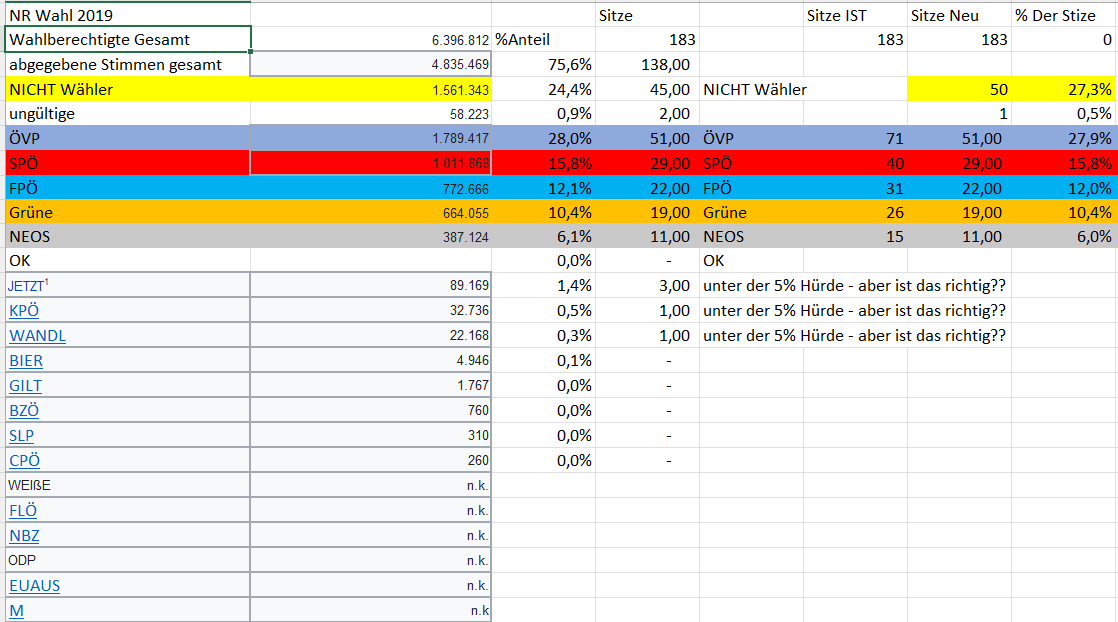Select the 27,3% non-voter seat share cell
The image size is (1118, 622).
tap(1064, 89)
